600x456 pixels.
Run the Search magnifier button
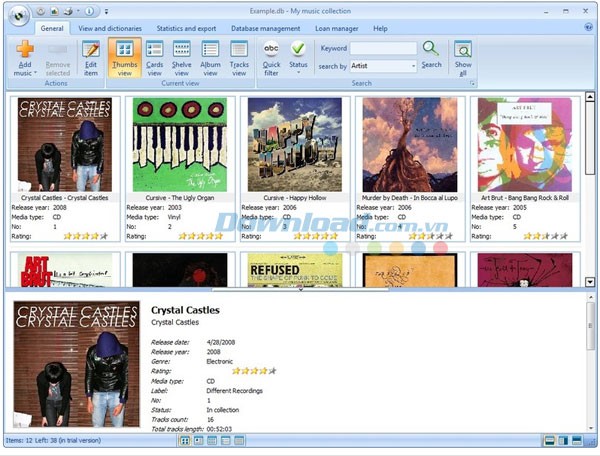(431, 52)
